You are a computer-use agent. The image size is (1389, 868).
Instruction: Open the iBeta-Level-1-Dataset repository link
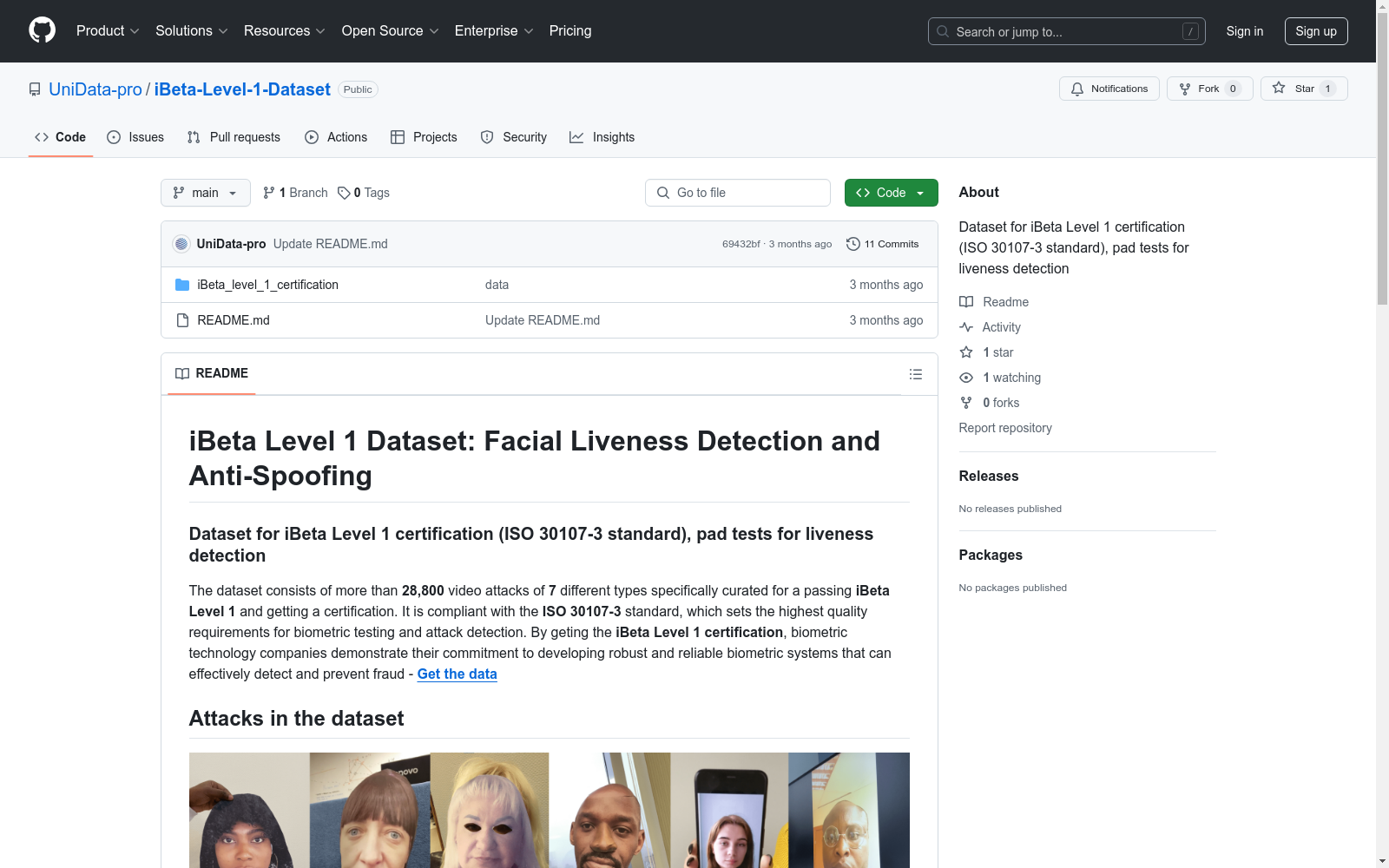[242, 89]
